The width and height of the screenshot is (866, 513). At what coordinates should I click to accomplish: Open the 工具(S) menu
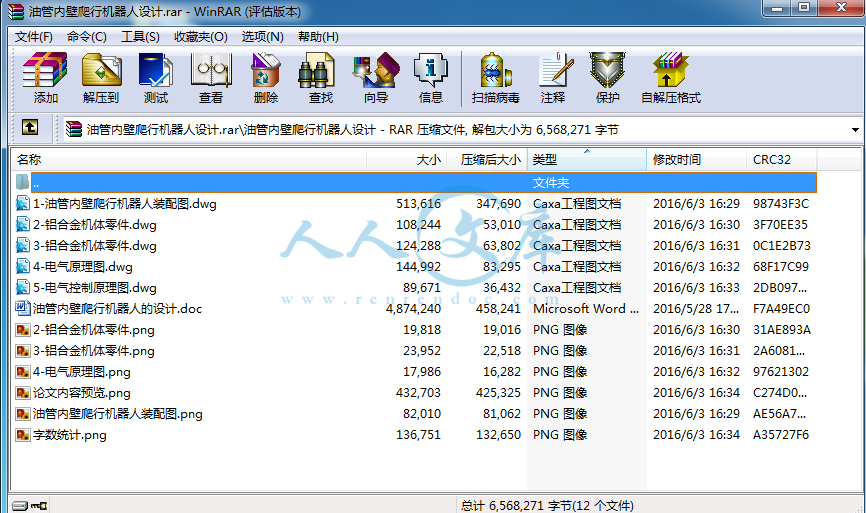point(140,37)
